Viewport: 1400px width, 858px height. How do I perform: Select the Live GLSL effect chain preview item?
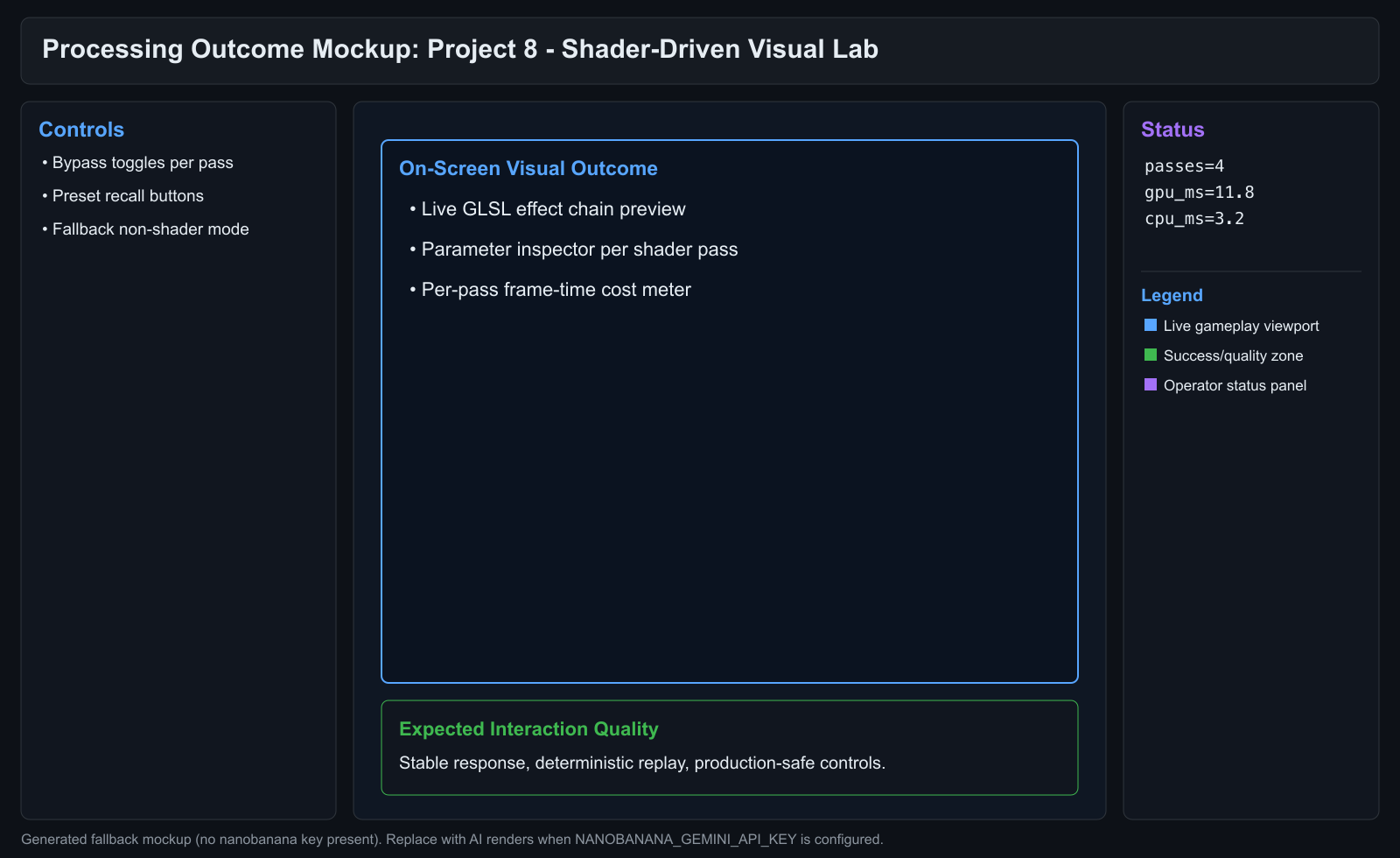[553, 208]
